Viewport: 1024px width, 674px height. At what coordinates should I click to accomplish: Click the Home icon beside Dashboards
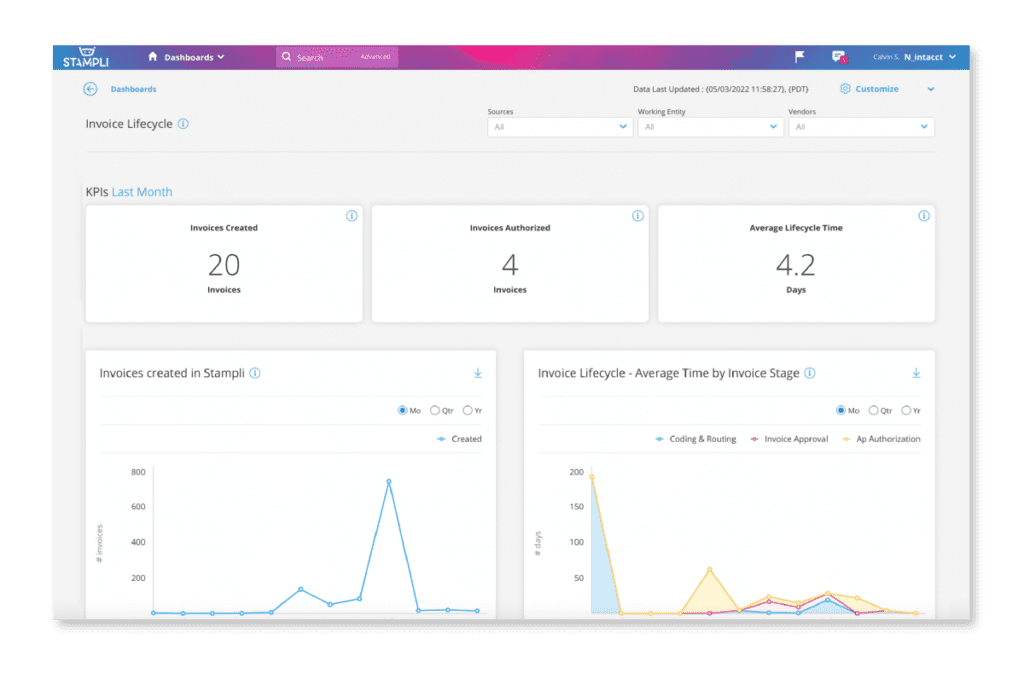click(152, 57)
